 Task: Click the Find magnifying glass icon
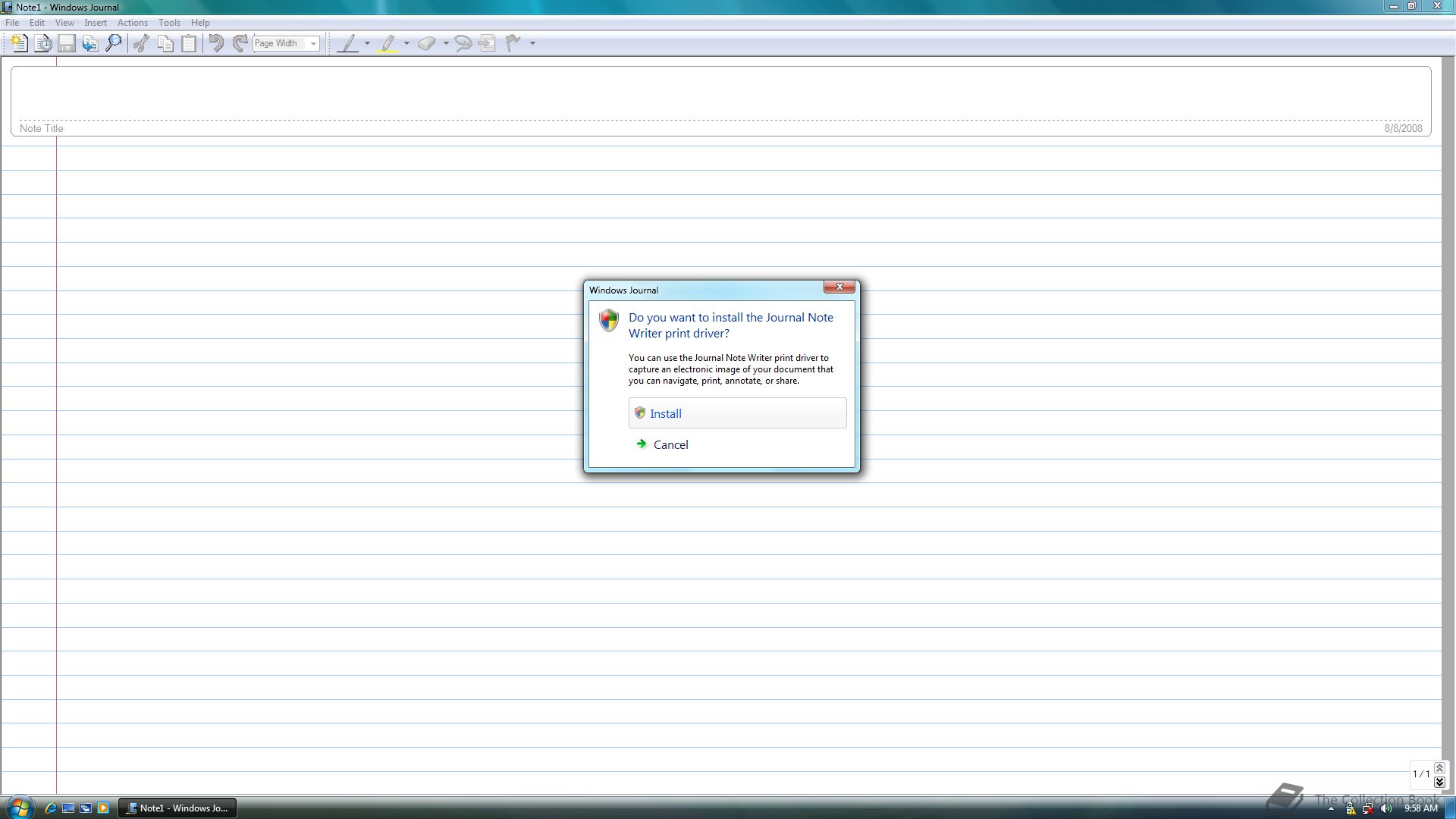(114, 43)
